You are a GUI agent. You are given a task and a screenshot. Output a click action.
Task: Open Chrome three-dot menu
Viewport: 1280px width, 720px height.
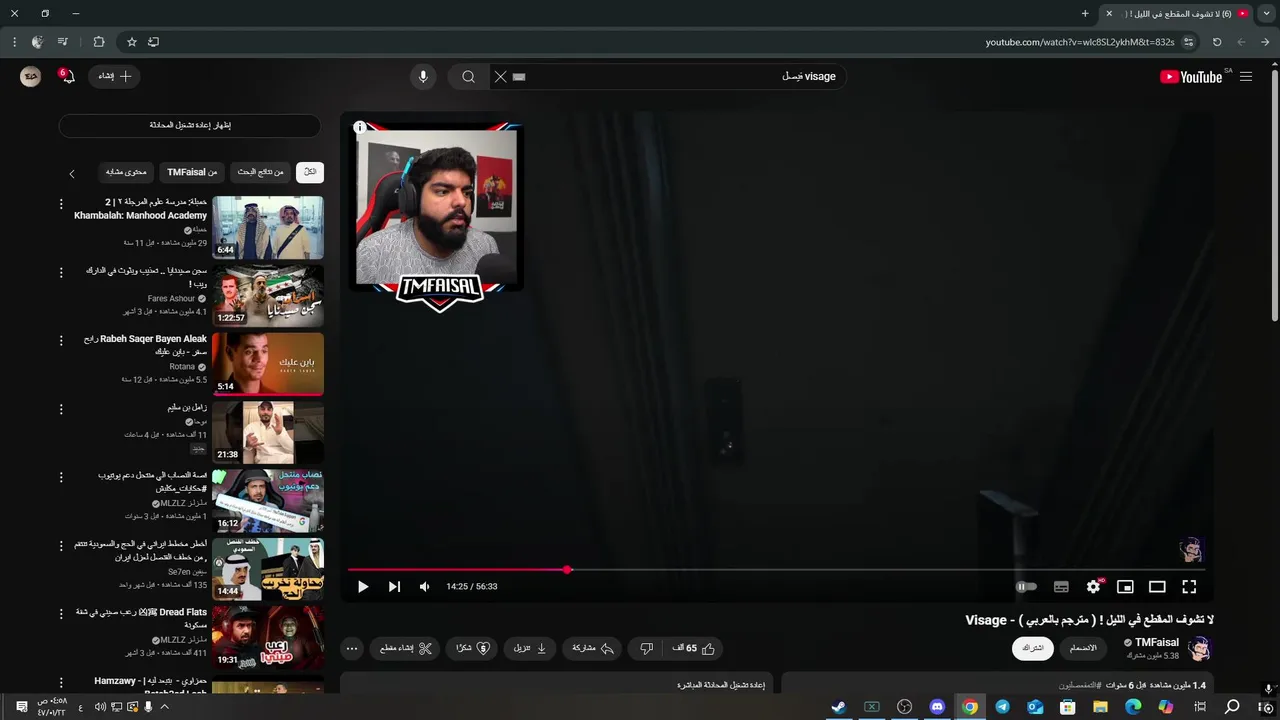(14, 42)
